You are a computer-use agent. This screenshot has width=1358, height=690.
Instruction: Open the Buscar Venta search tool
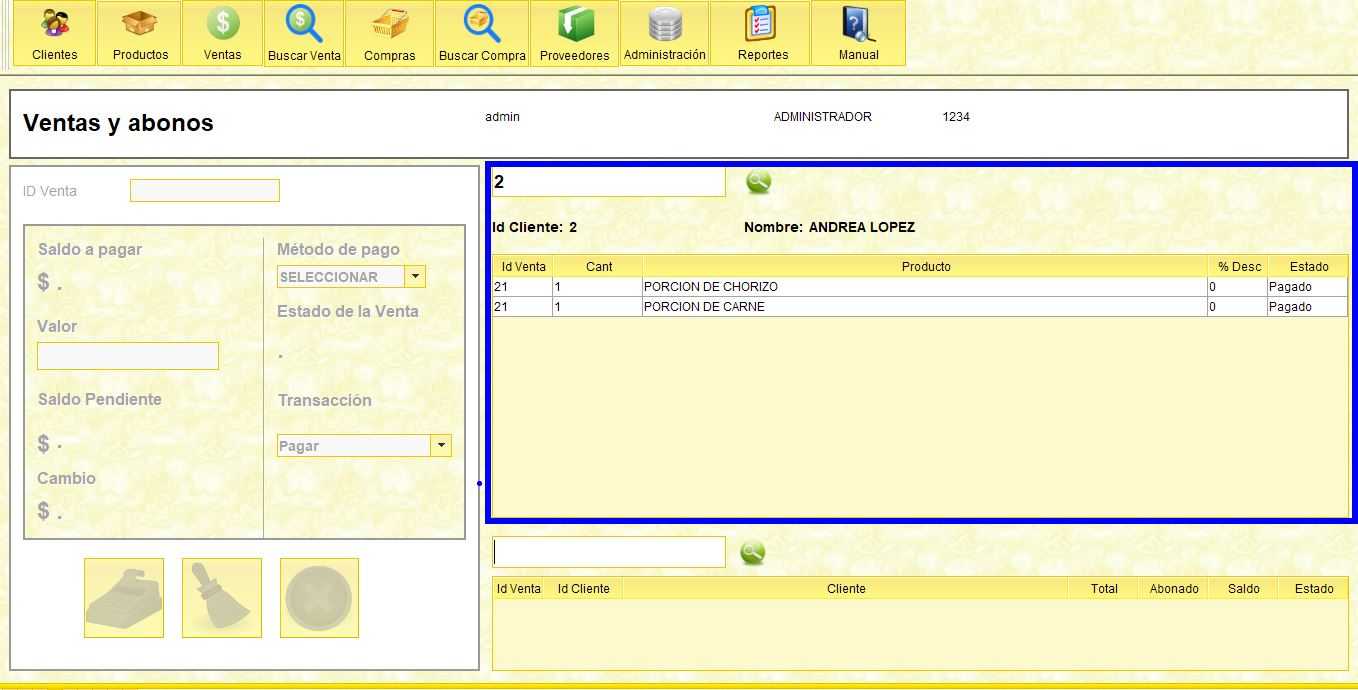click(303, 33)
